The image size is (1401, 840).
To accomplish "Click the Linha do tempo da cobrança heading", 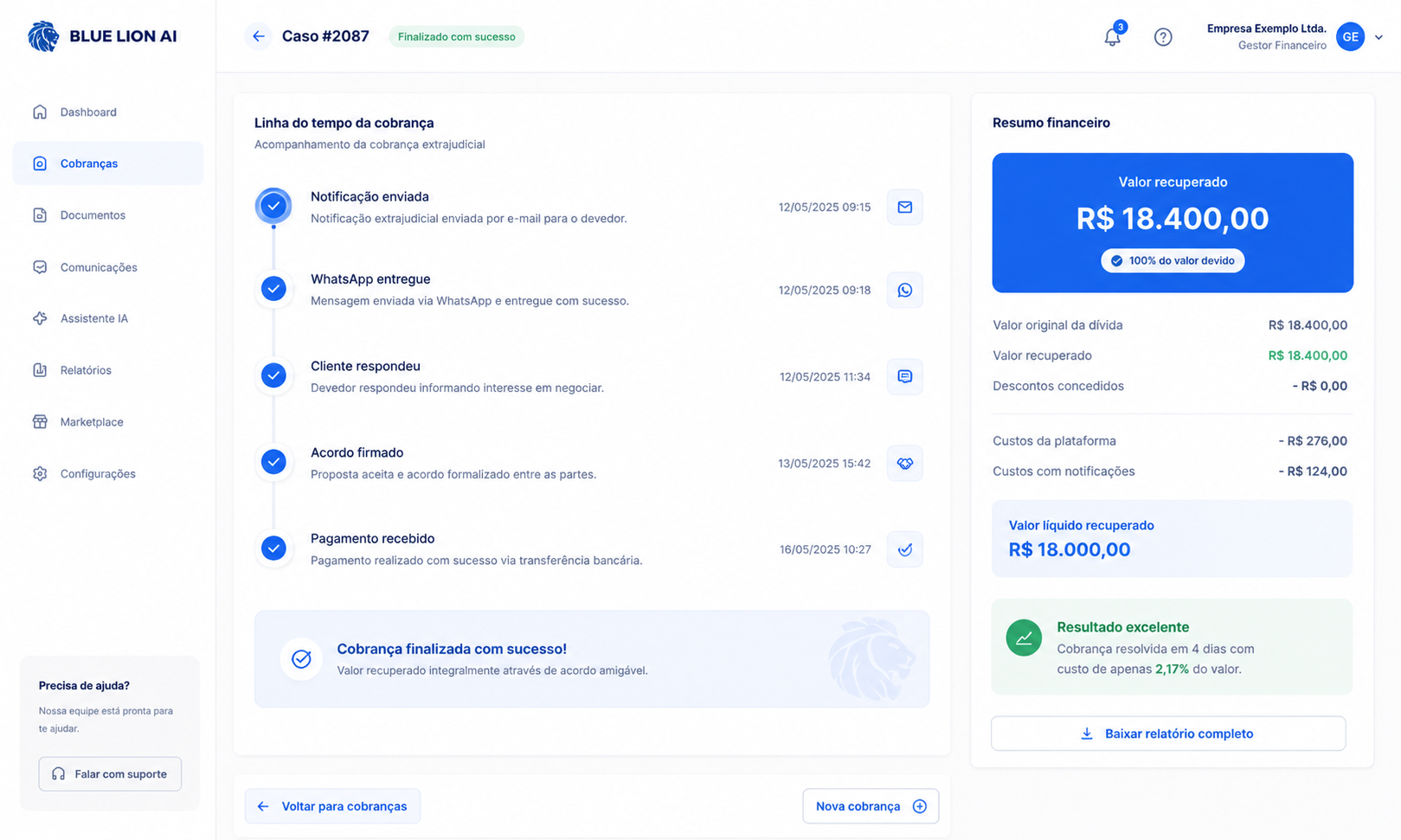I will coord(344,123).
